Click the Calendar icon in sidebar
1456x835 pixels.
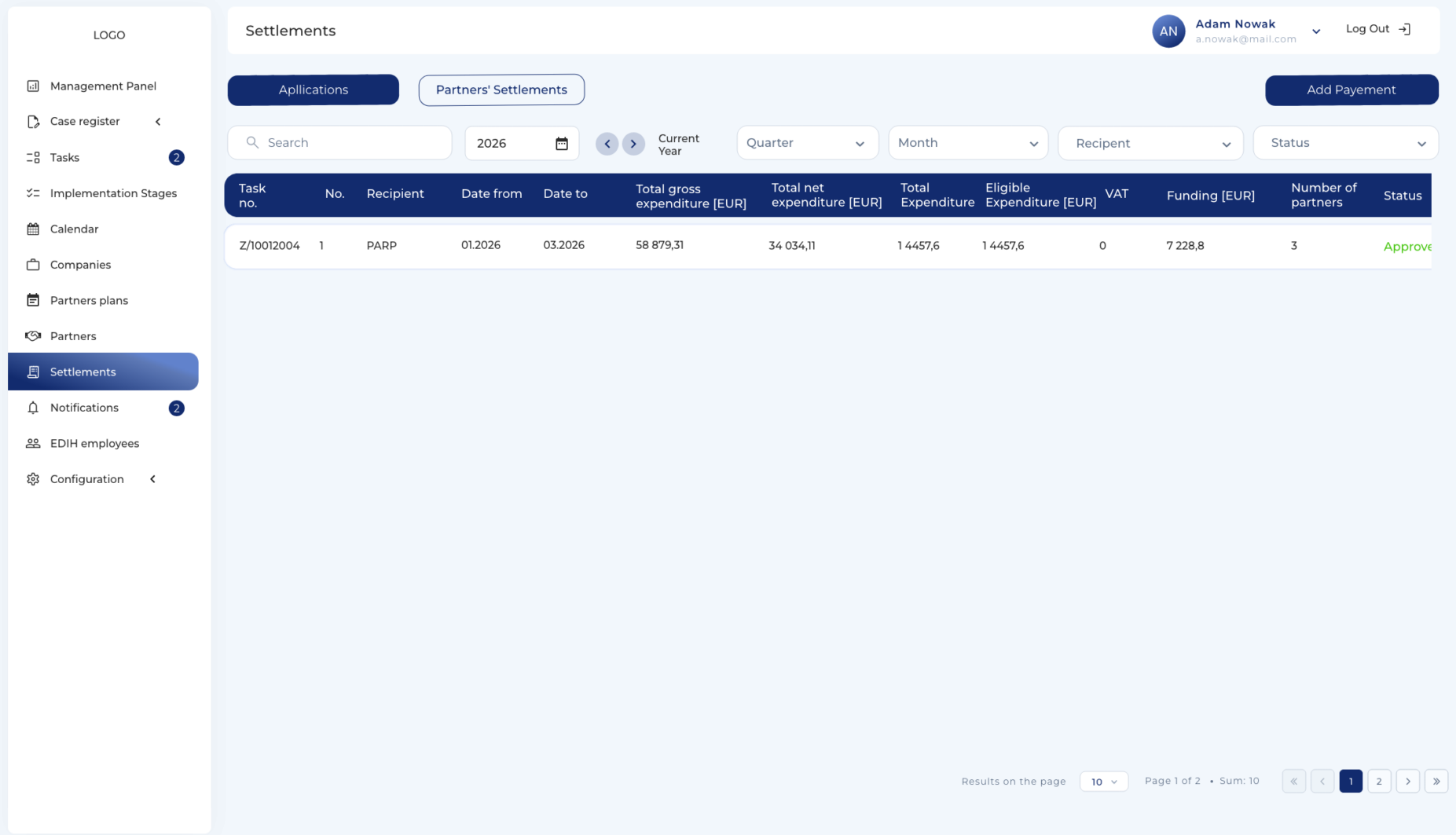pyautogui.click(x=33, y=229)
